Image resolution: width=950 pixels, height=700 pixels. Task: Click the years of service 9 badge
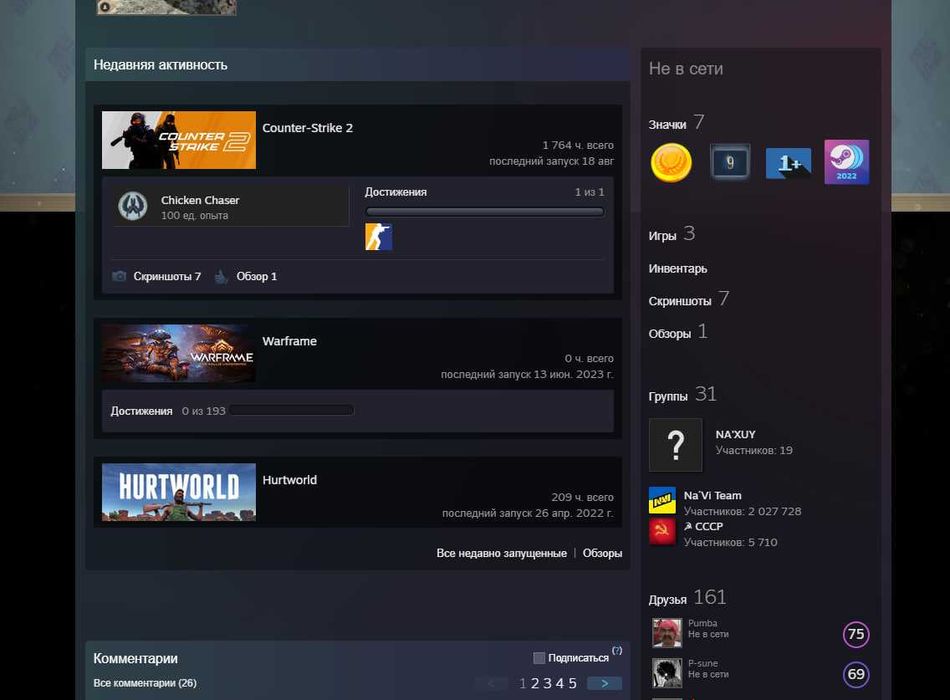pyautogui.click(x=729, y=162)
